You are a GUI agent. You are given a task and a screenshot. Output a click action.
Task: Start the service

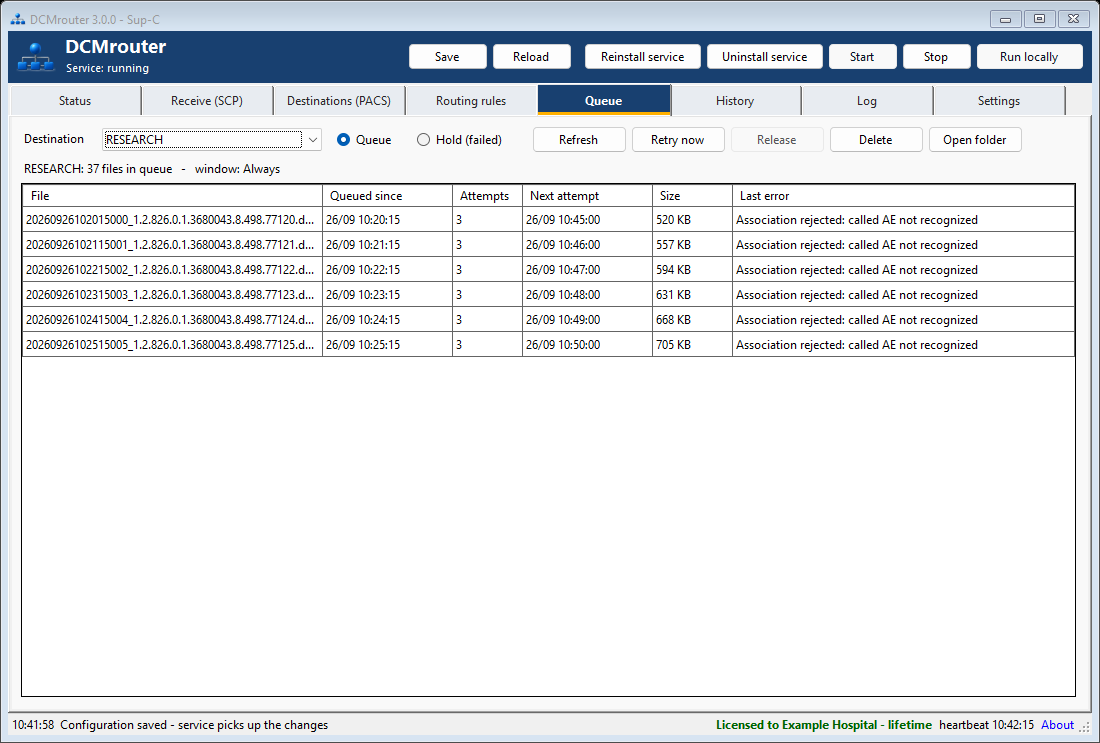pyautogui.click(x=862, y=57)
